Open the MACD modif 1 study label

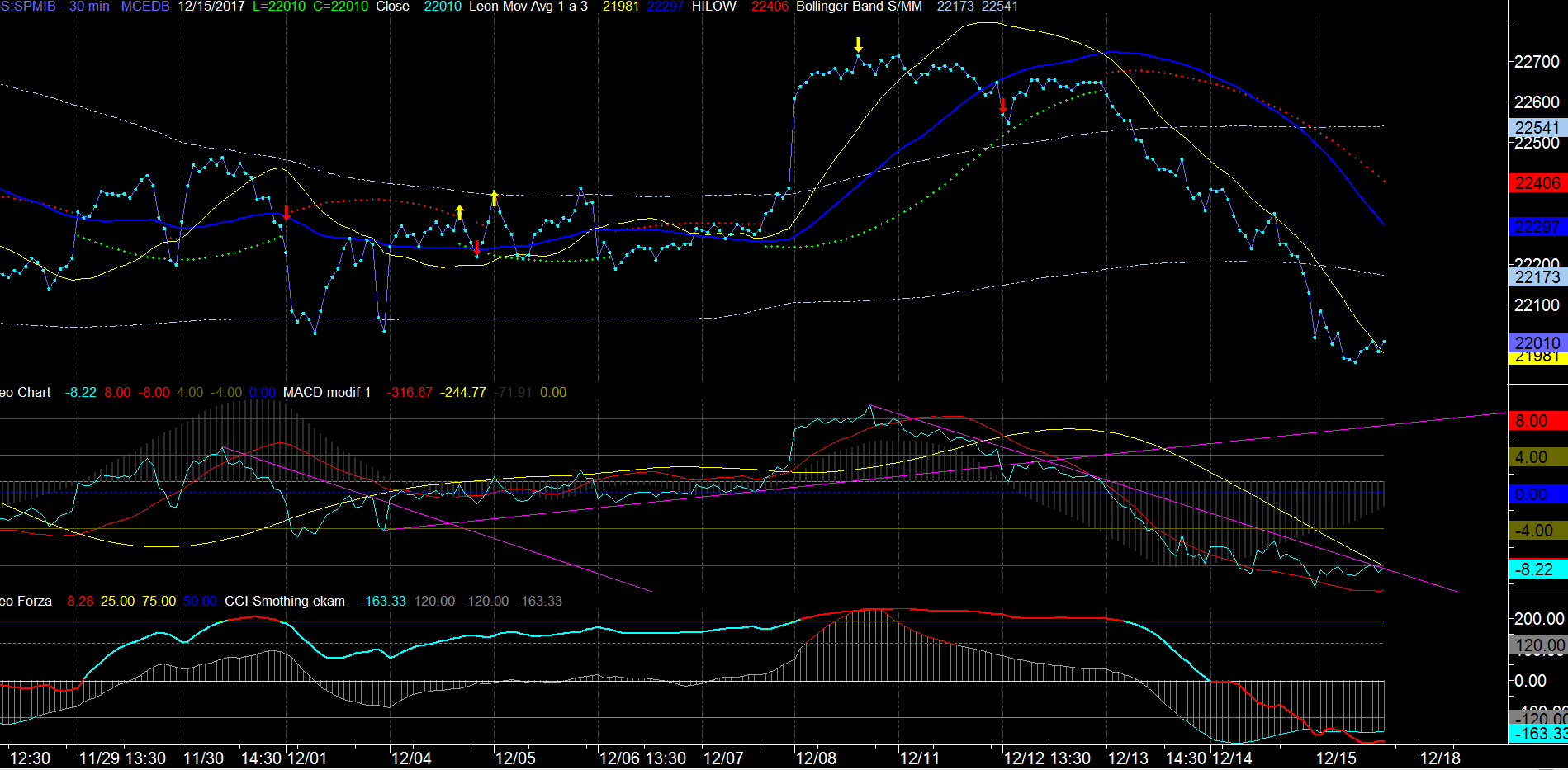tap(327, 393)
